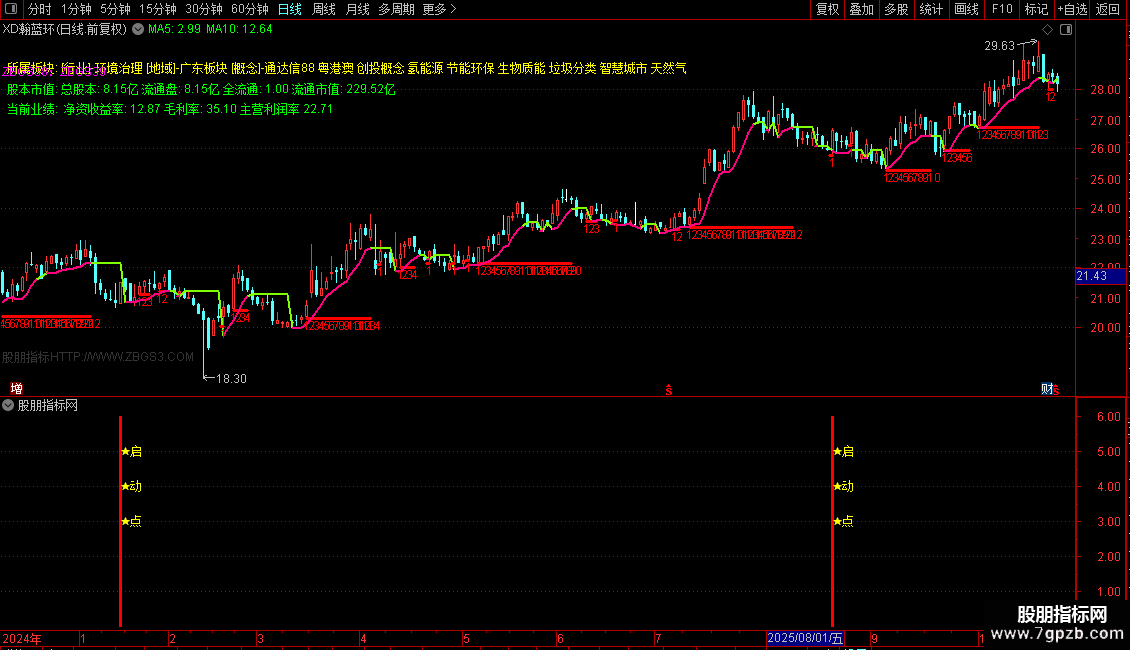Open the 股朋指标网 sub-indicator dropdown
The width and height of the screenshot is (1130, 650).
tap(8, 406)
